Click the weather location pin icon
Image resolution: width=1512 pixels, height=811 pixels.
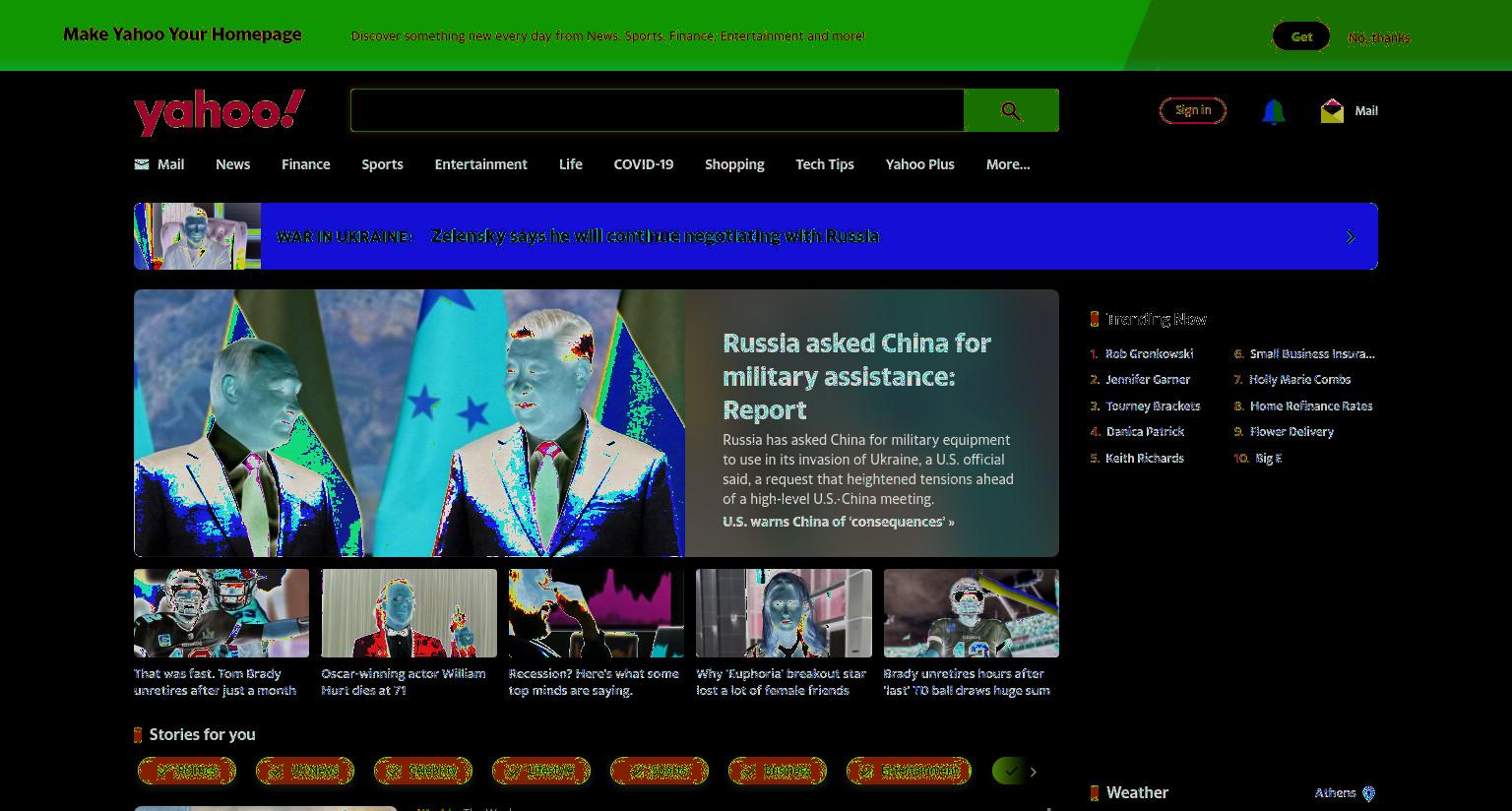[1368, 793]
